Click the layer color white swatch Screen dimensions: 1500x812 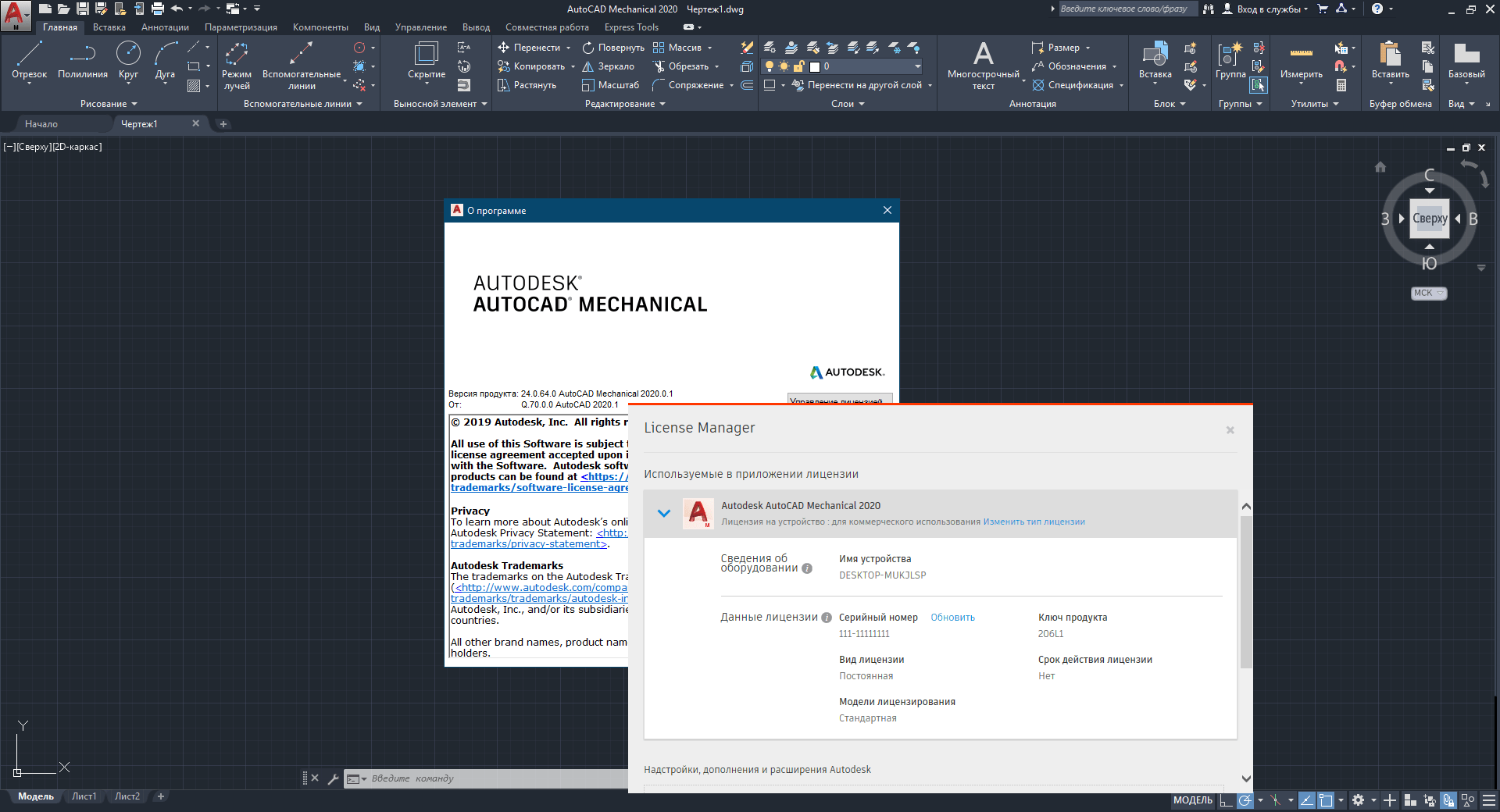pyautogui.click(x=815, y=67)
